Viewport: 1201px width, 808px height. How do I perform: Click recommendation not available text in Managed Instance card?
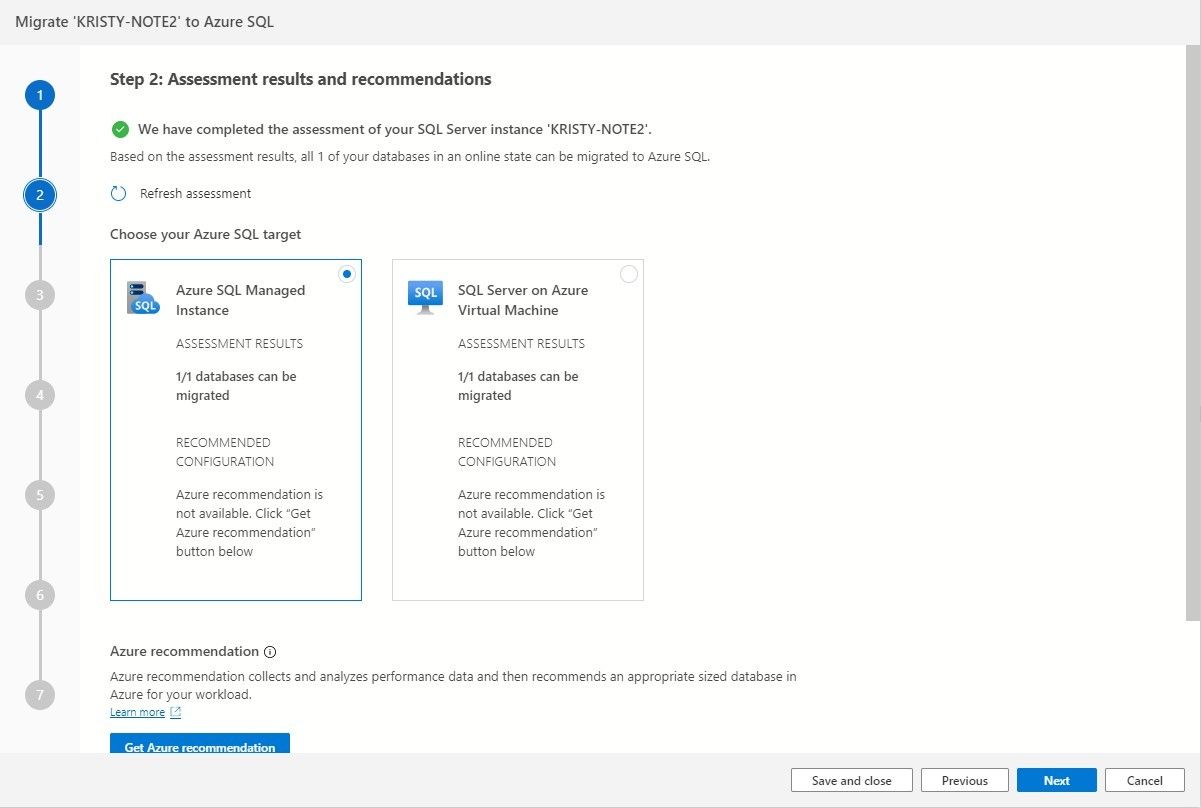(x=249, y=523)
